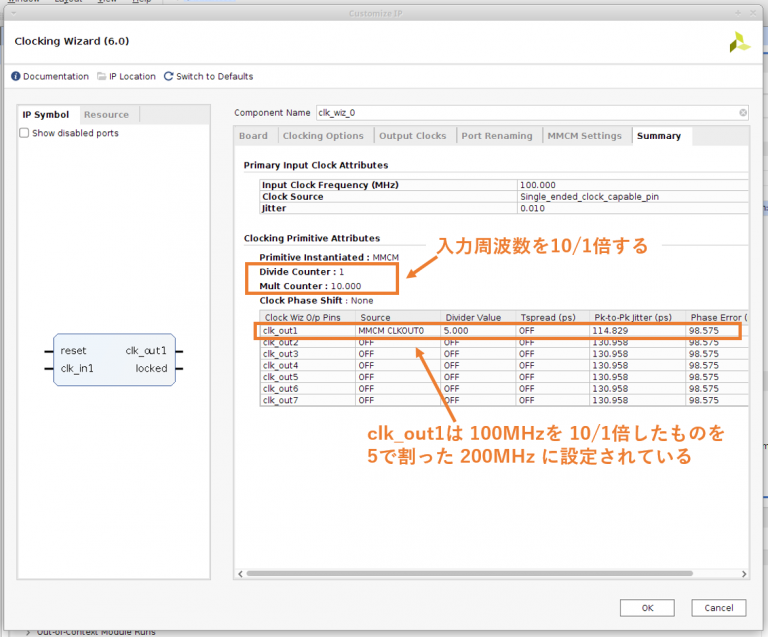This screenshot has height=637, width=768.
Task: Click right arrow of horizontal scrollbar
Action: [744, 573]
